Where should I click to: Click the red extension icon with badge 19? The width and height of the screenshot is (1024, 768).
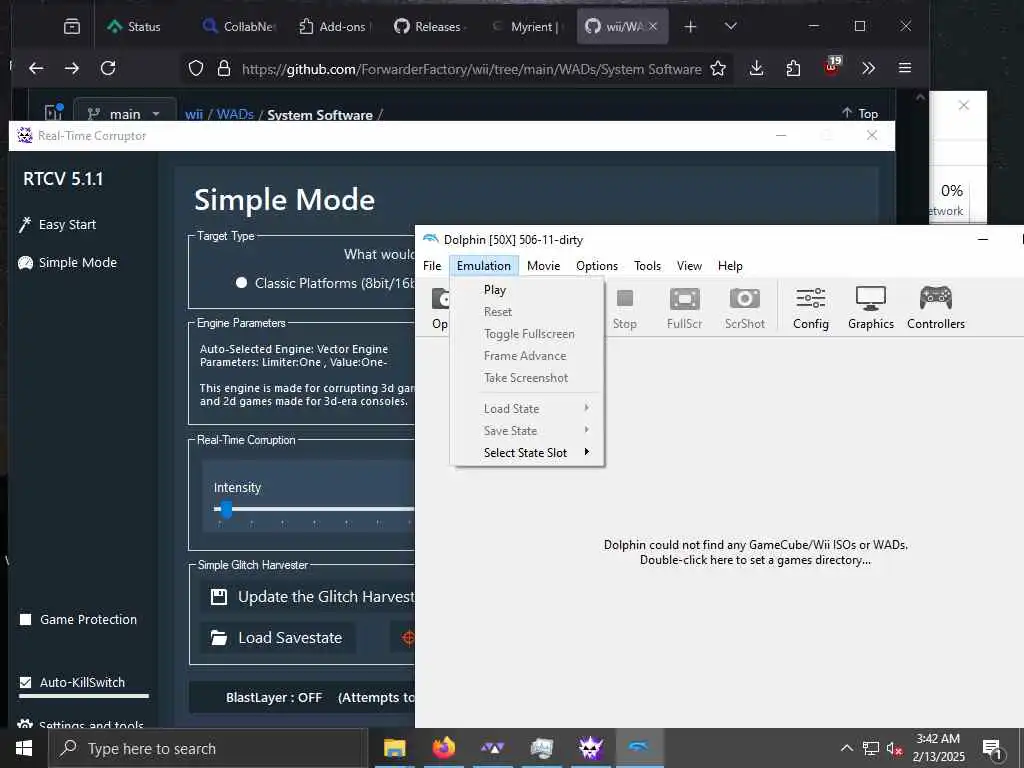tap(832, 67)
